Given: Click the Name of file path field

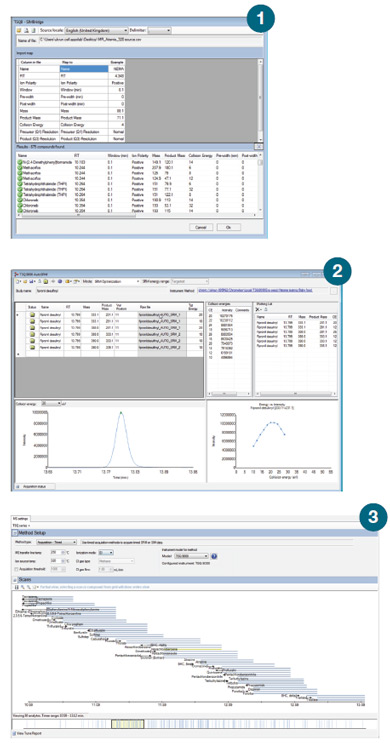Looking at the screenshot, I should (151, 40).
